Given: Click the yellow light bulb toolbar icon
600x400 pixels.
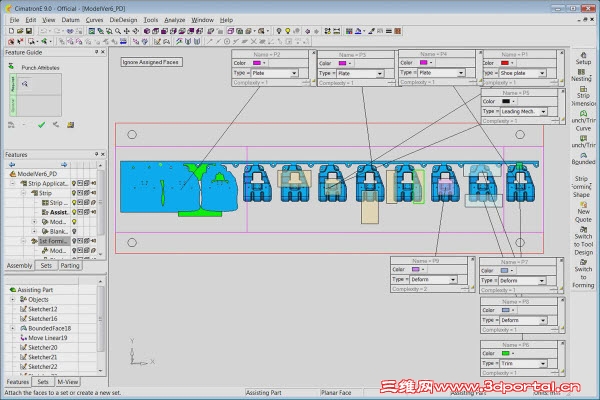Looking at the screenshot, I should click(288, 31).
